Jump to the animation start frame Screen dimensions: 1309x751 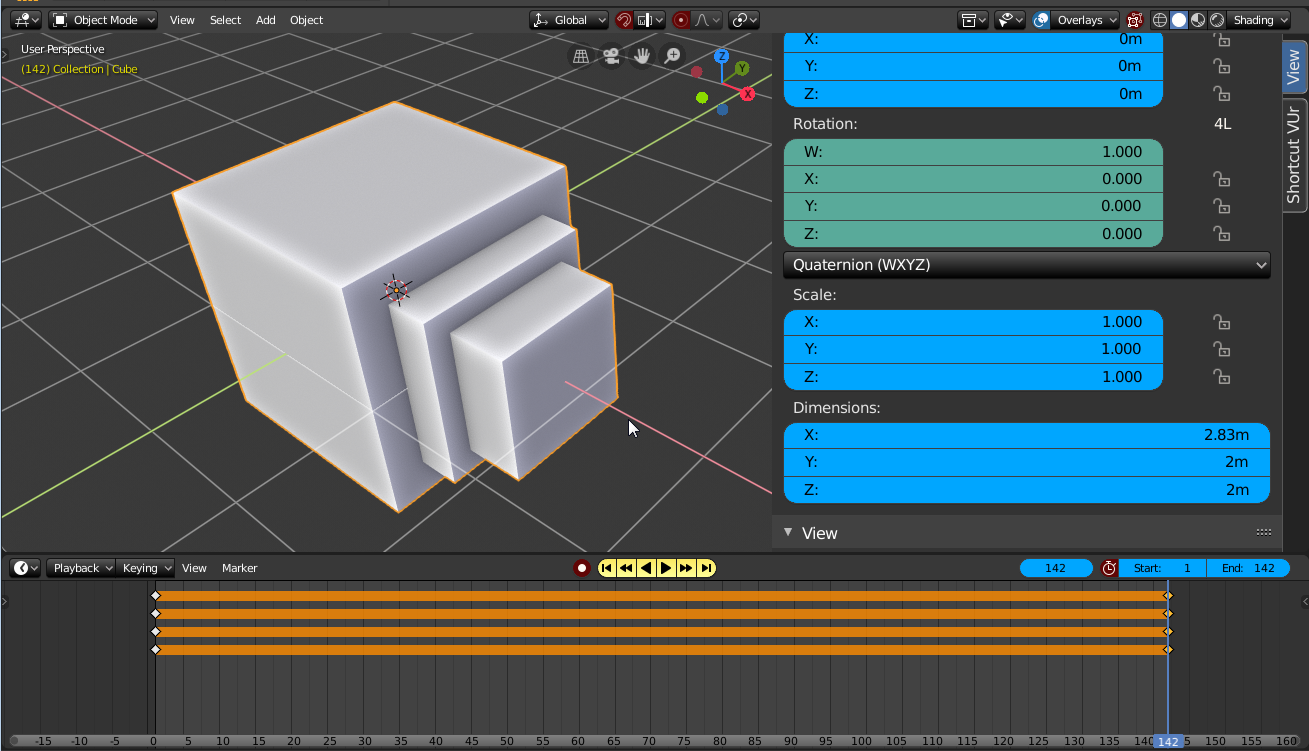point(606,568)
